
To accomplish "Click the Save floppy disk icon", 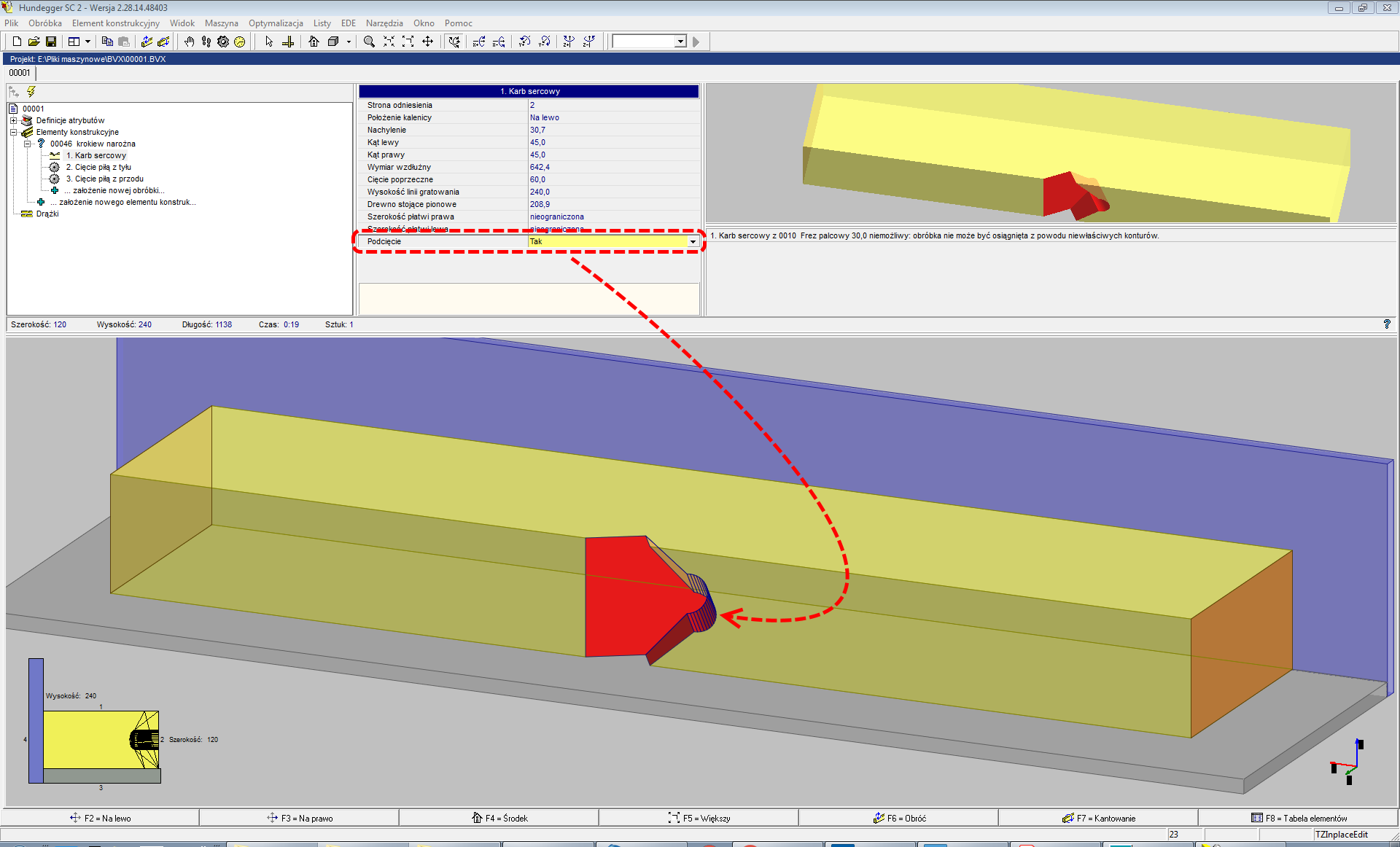I will tap(51, 42).
